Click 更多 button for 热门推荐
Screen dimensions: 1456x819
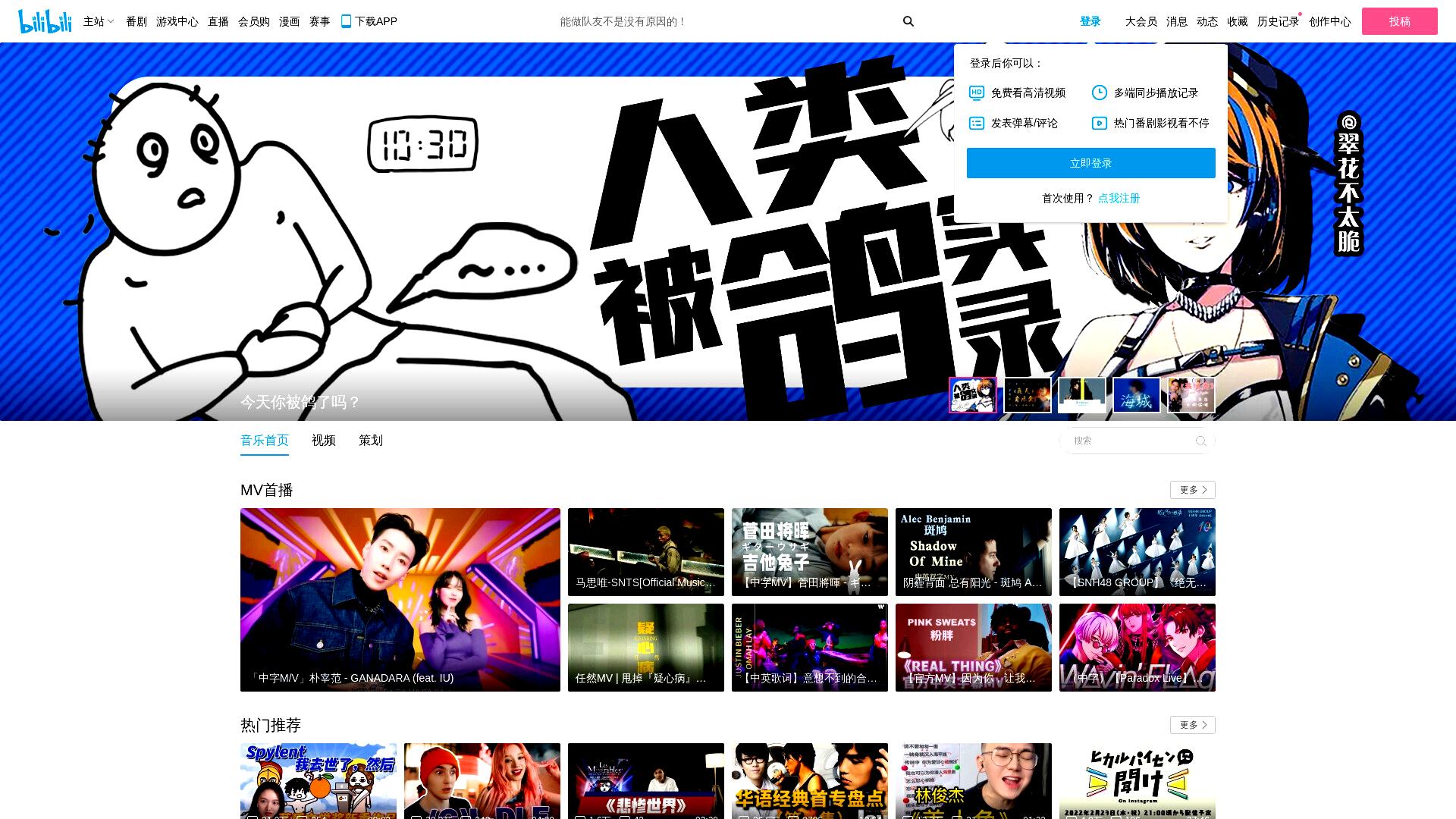click(x=1193, y=725)
